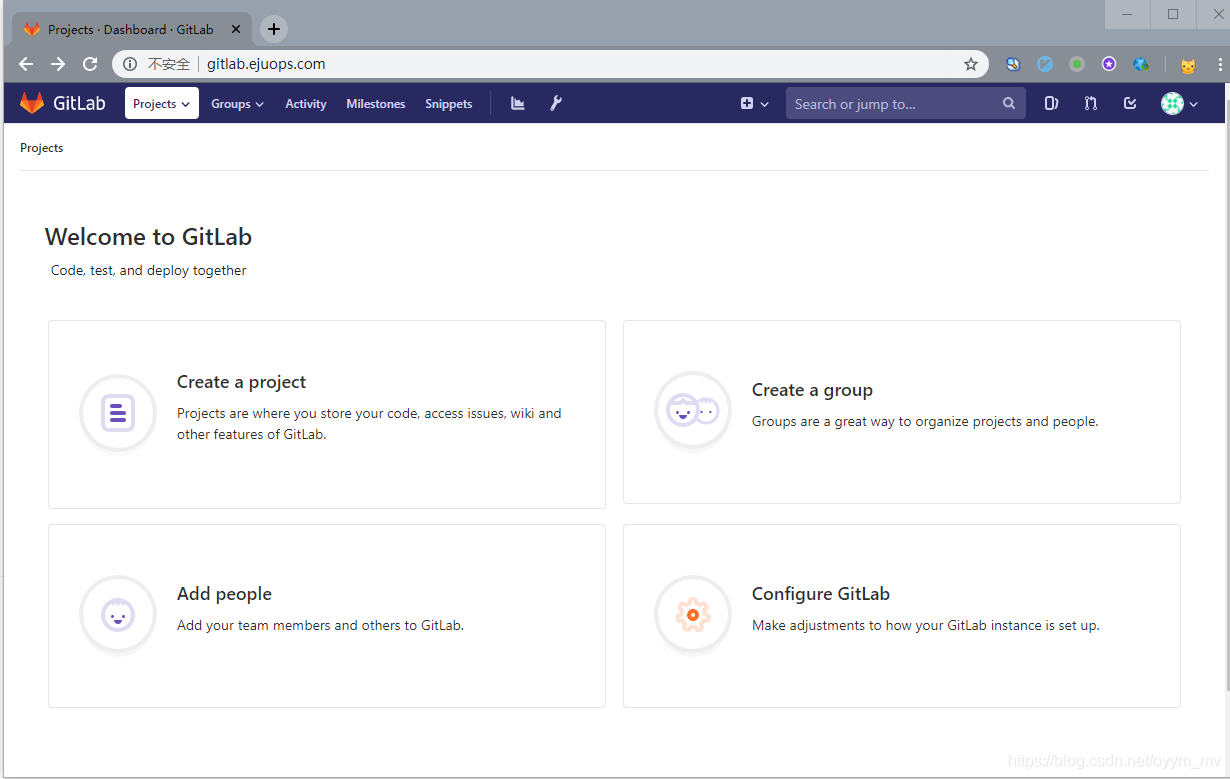Click the Projects breadcrumb
The image size is (1230, 779).
[42, 148]
